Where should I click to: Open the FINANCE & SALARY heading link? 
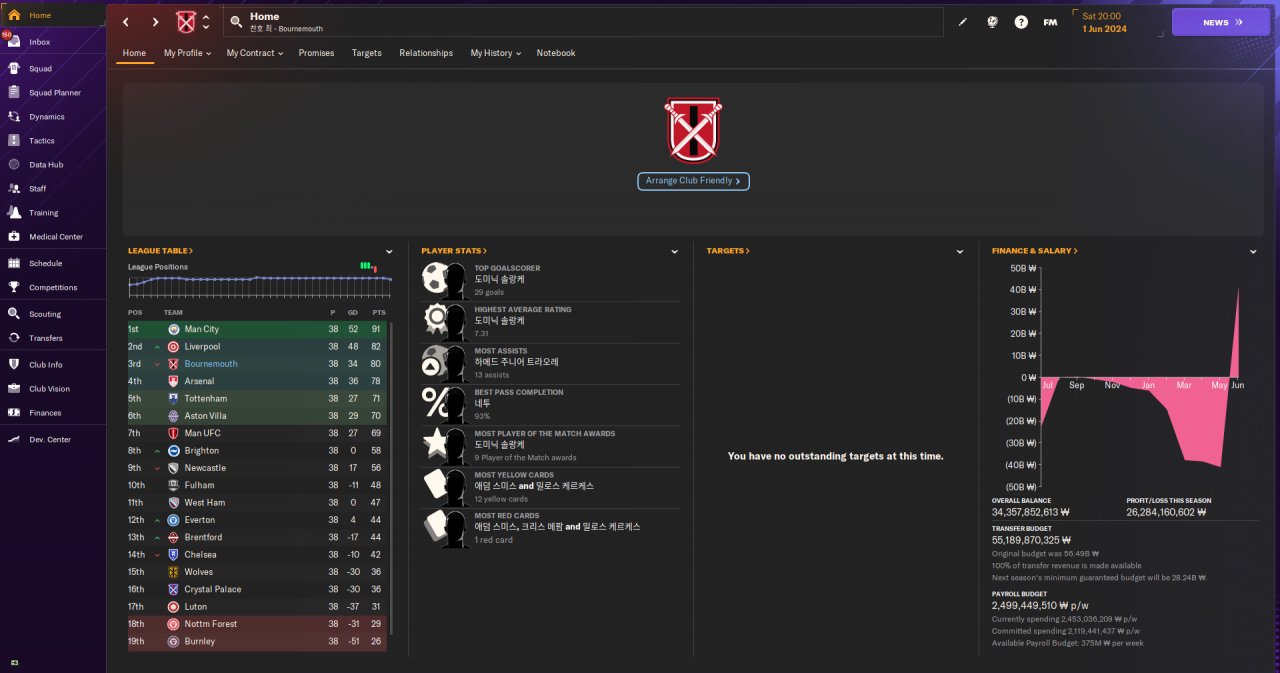pyautogui.click(x=1035, y=251)
